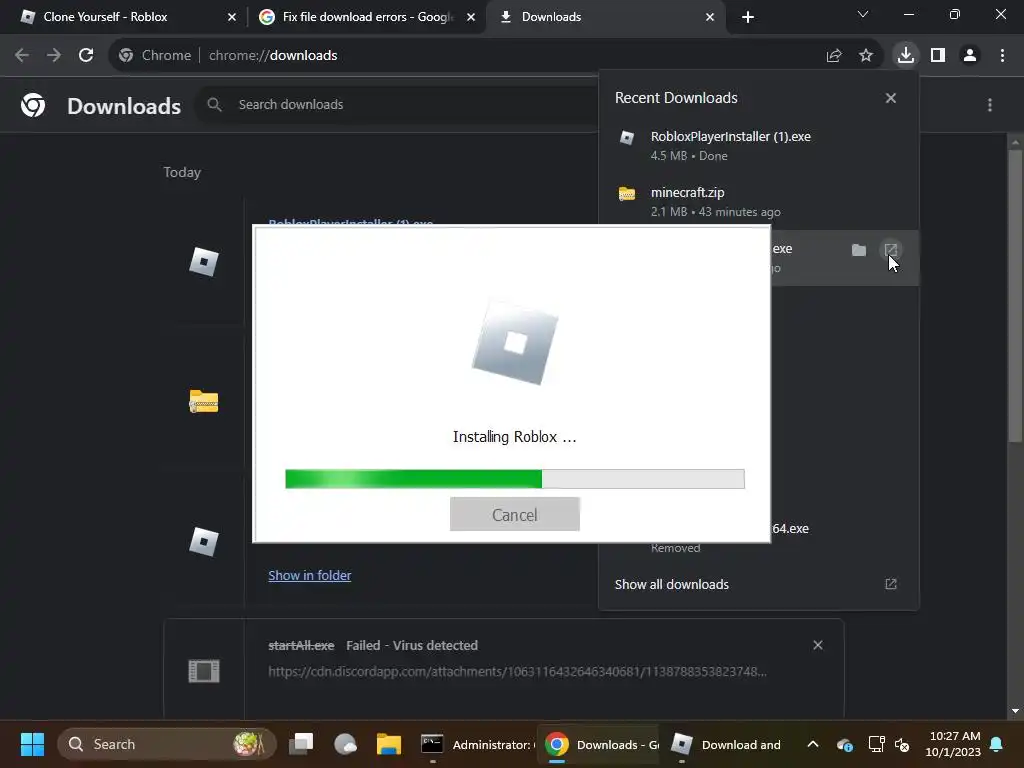Image resolution: width=1024 pixels, height=768 pixels.
Task: Click the muted volume tray icon
Action: coord(902,744)
